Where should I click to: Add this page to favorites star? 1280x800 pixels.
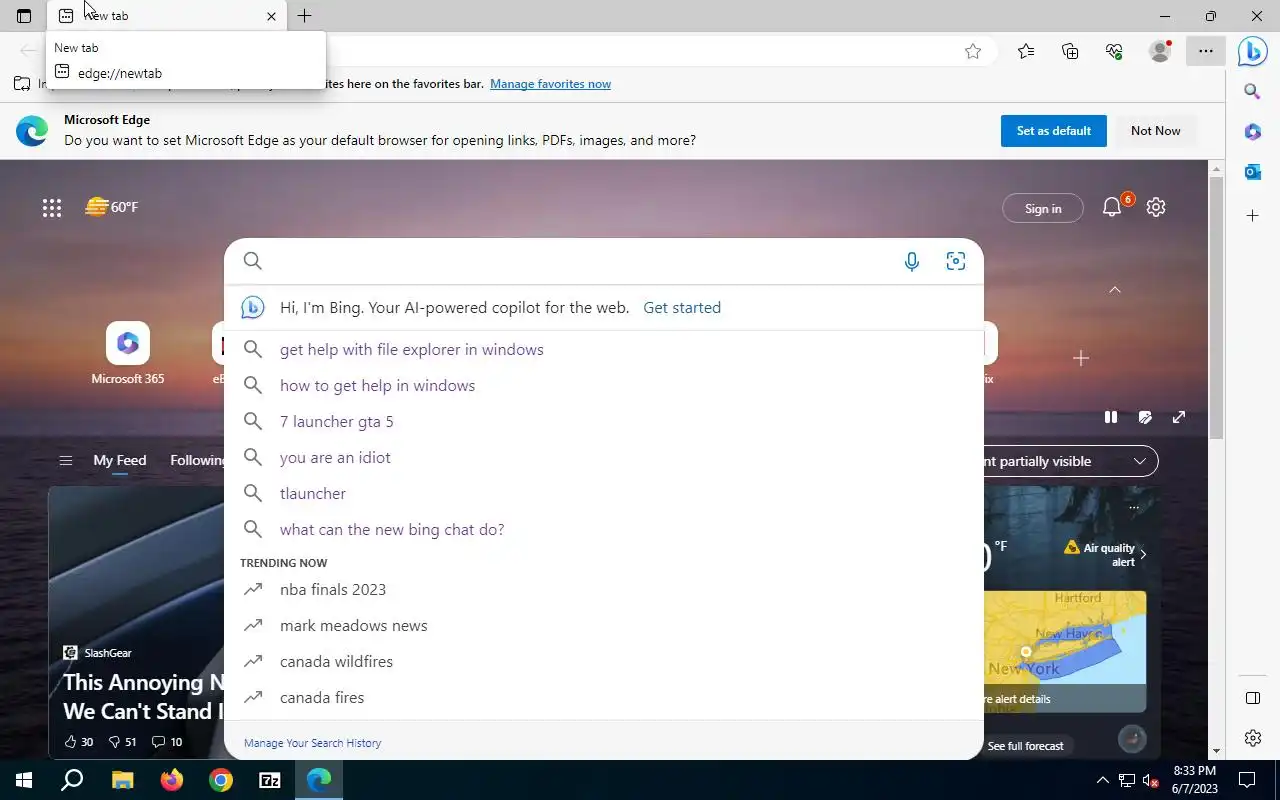coord(973,51)
